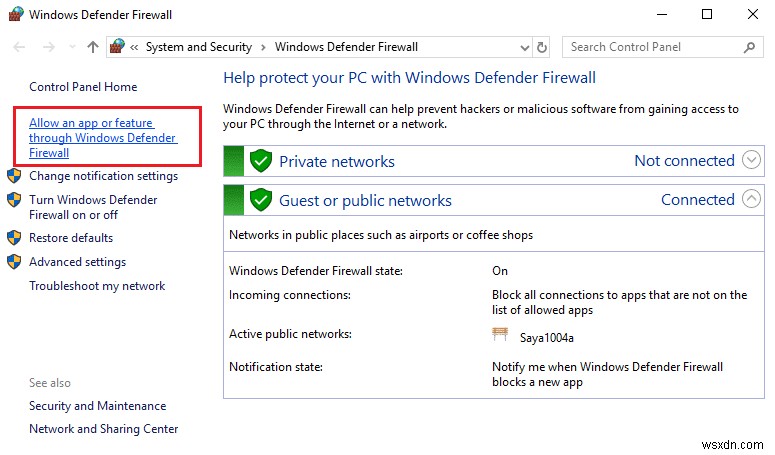The image size is (775, 455).
Task: Go up one level with up arrow
Action: (x=92, y=47)
